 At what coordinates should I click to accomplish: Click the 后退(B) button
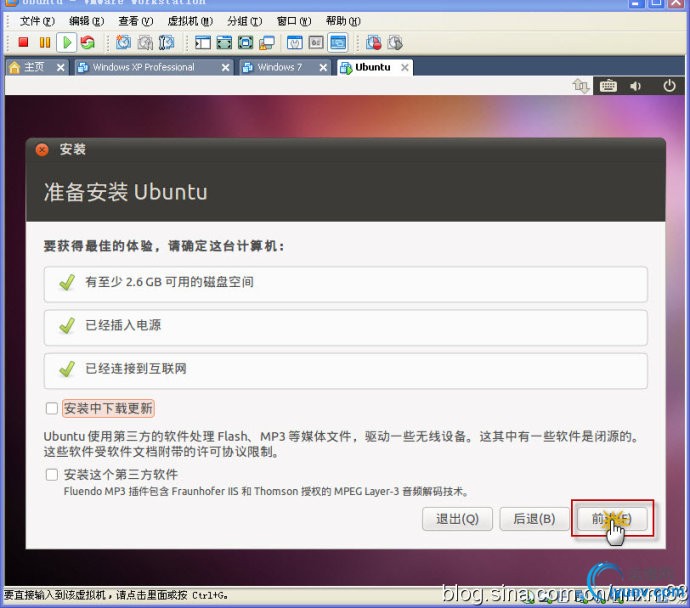point(534,519)
